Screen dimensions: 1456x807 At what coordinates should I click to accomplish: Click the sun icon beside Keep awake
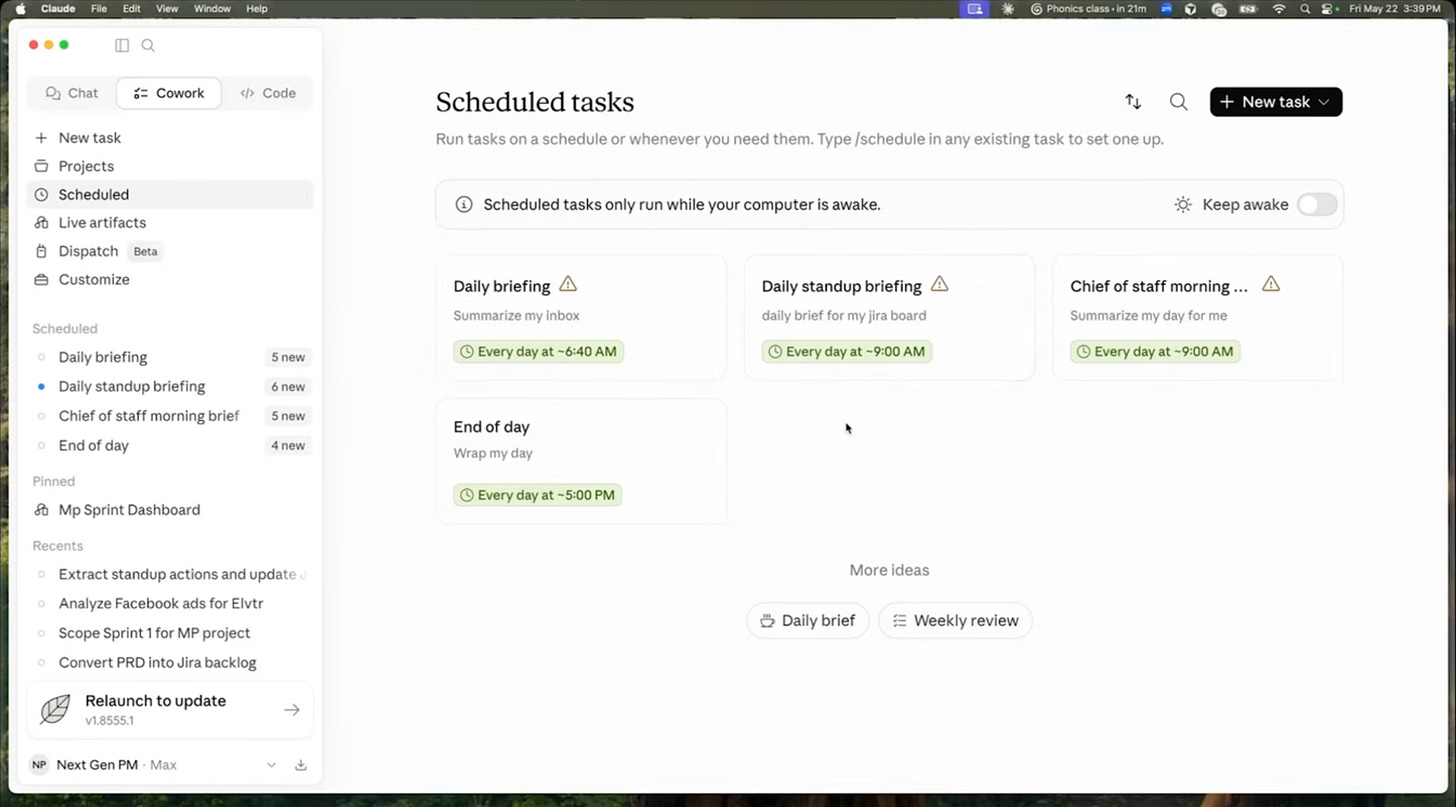1183,205
